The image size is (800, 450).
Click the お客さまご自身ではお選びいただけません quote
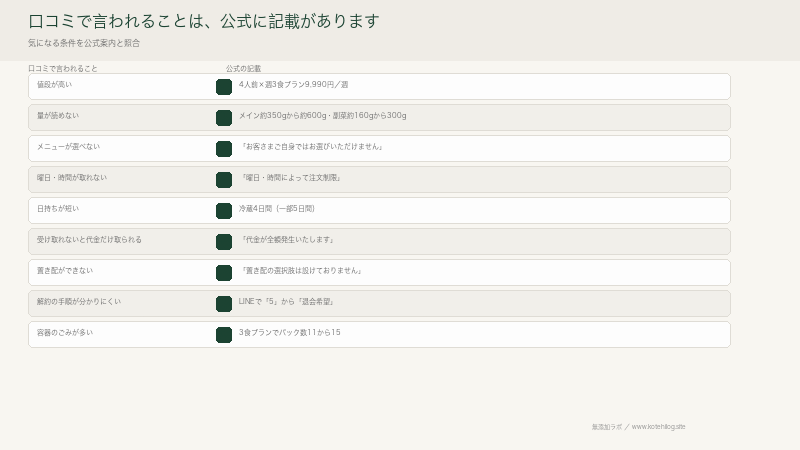(x=311, y=146)
